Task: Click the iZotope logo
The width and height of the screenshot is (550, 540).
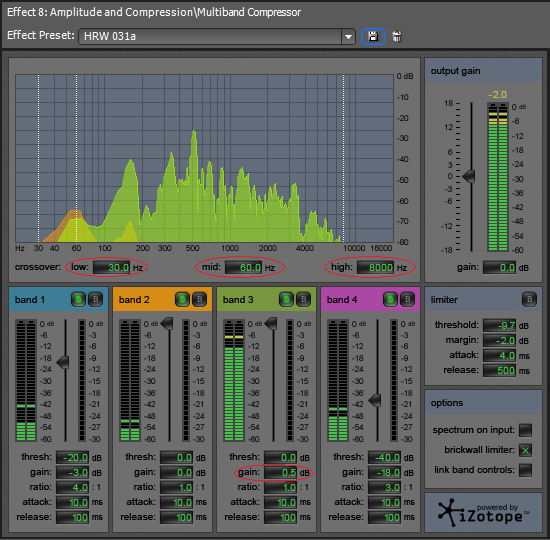Action: pyautogui.click(x=483, y=513)
